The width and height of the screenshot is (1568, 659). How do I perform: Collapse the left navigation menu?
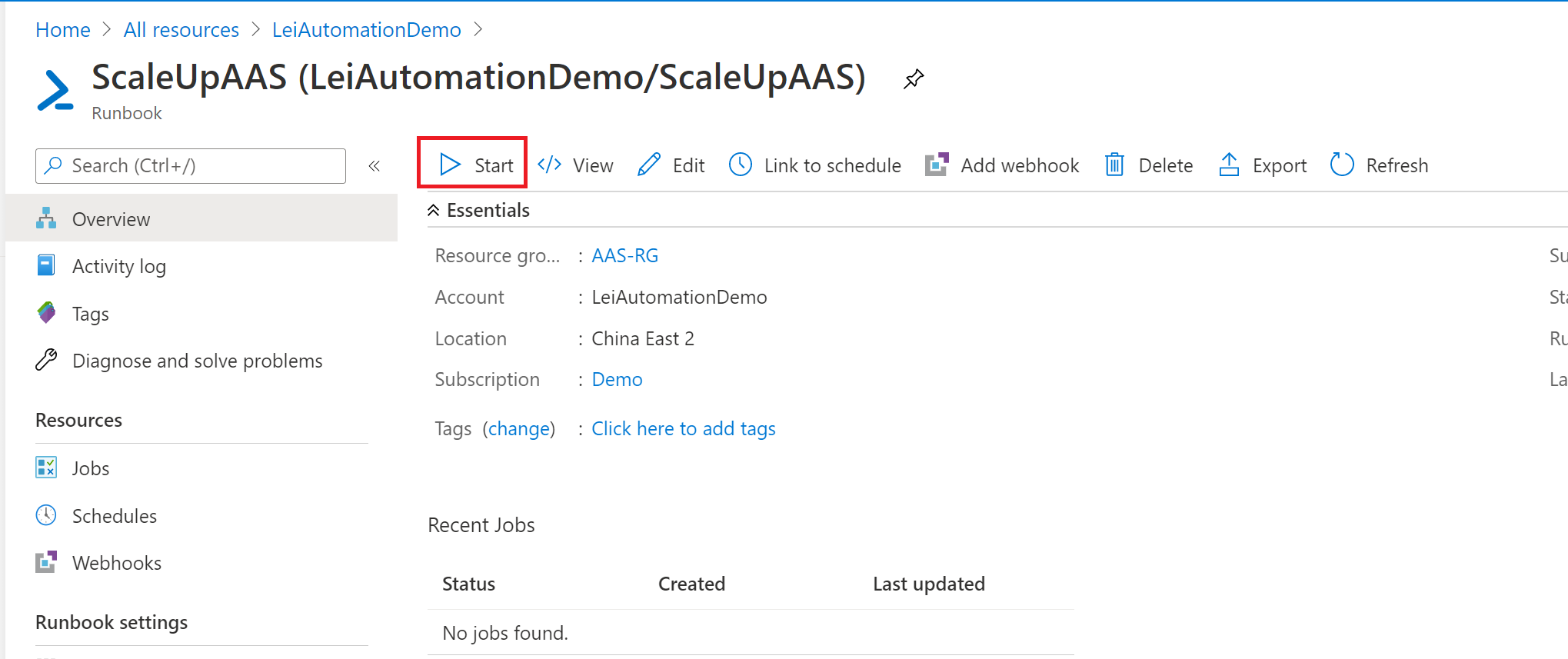pos(375,166)
